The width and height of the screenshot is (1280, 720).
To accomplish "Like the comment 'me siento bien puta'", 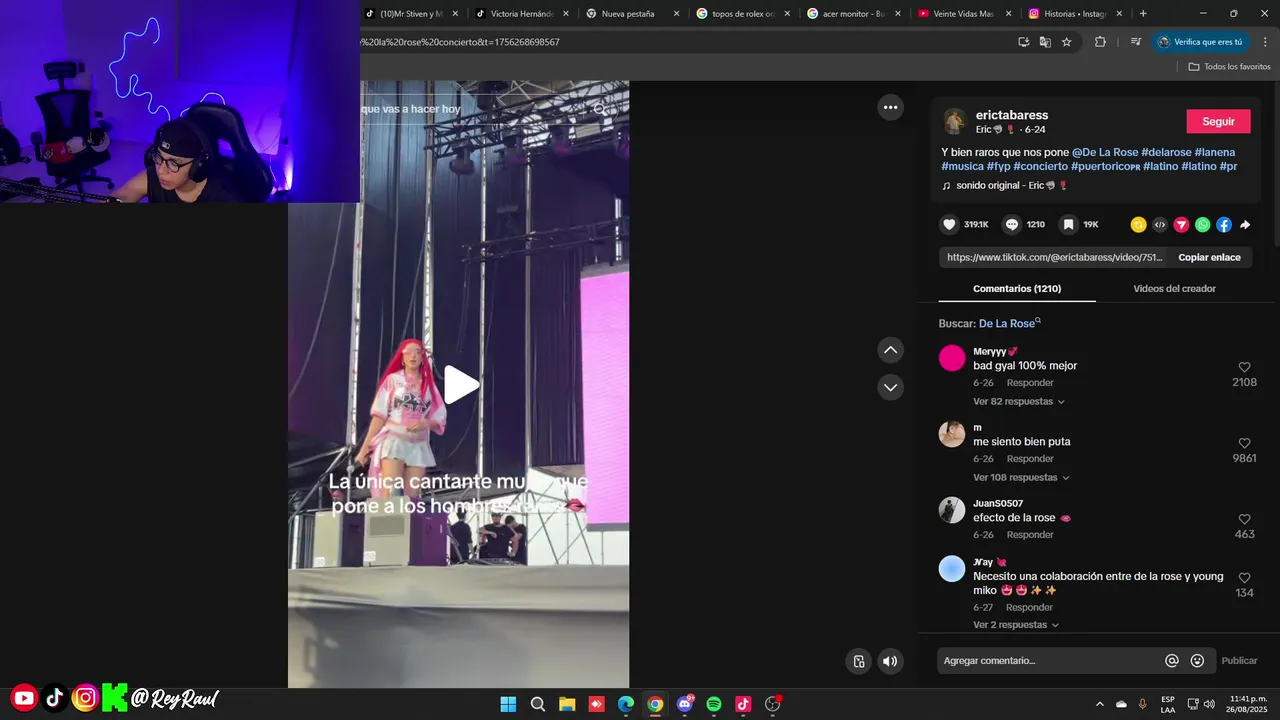I will pyautogui.click(x=1244, y=443).
